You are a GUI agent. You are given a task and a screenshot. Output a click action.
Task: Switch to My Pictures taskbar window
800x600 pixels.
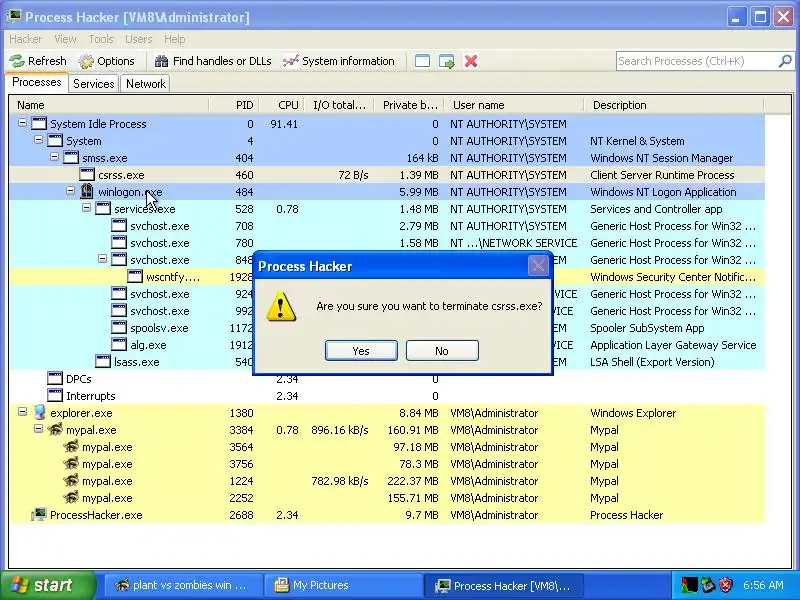pyautogui.click(x=342, y=585)
